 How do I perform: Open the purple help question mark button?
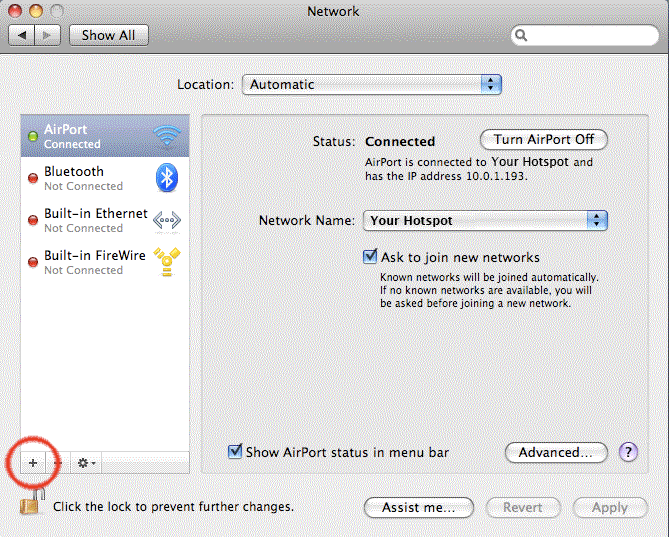[628, 452]
